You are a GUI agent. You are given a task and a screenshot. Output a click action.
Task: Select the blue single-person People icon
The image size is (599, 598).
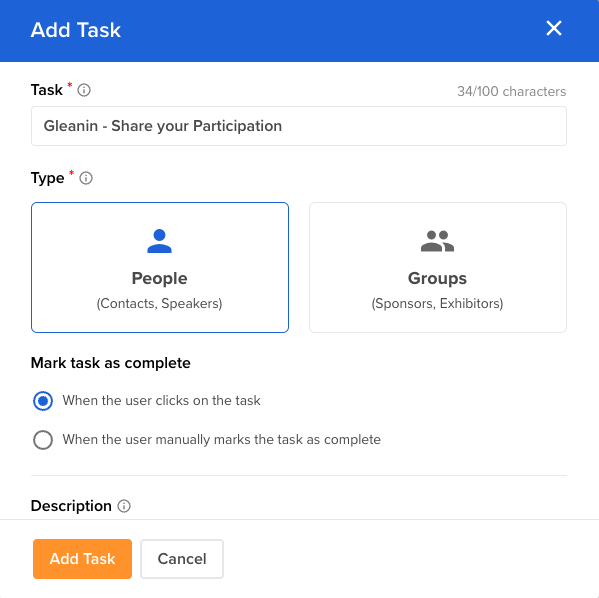coord(159,241)
